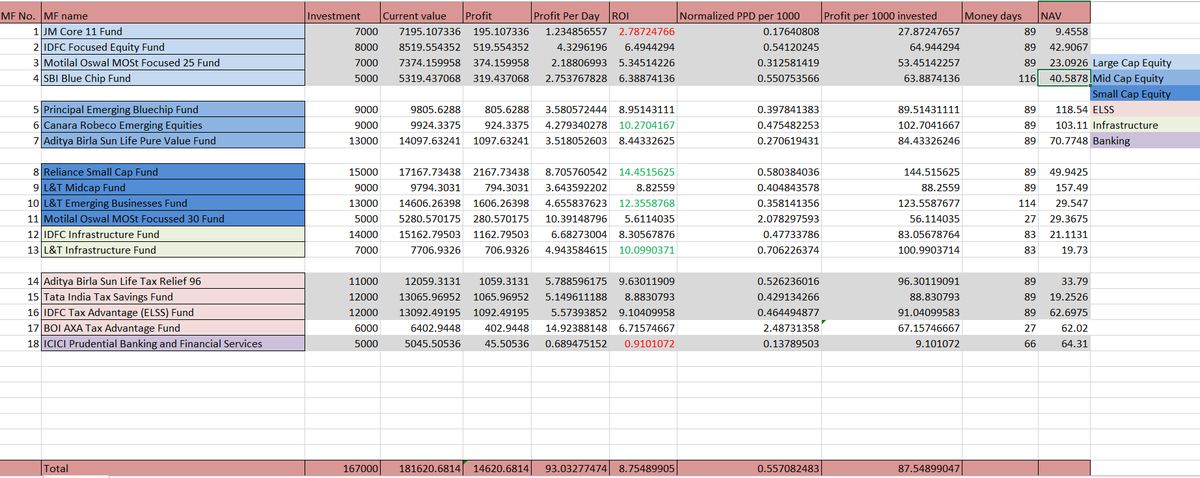Screen dimensions: 1200x478
Task: Select 'Canara Robeco Emerging Equities' cell
Action: click(x=173, y=125)
